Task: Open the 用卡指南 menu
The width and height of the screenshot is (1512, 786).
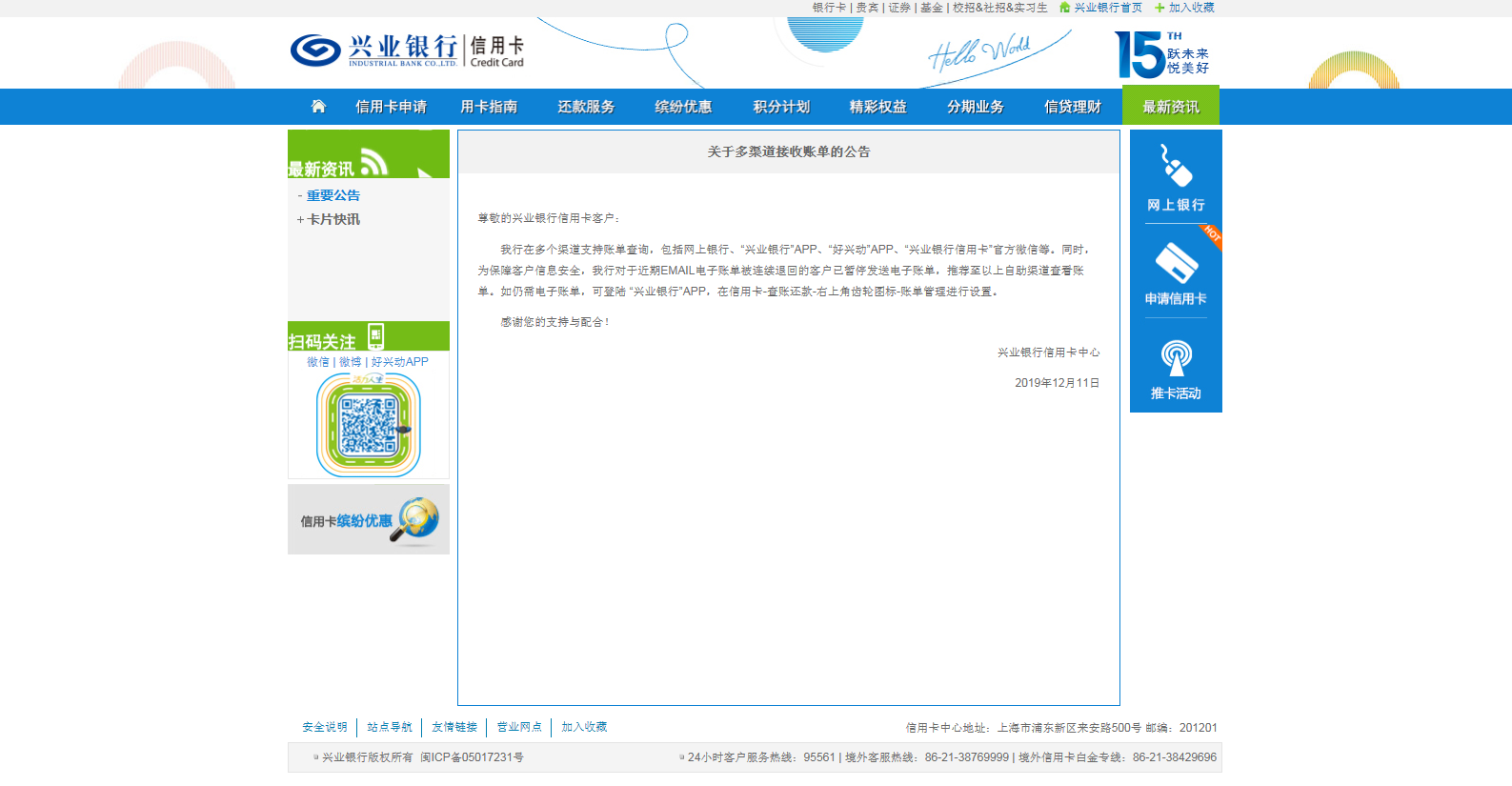Action: [489, 107]
